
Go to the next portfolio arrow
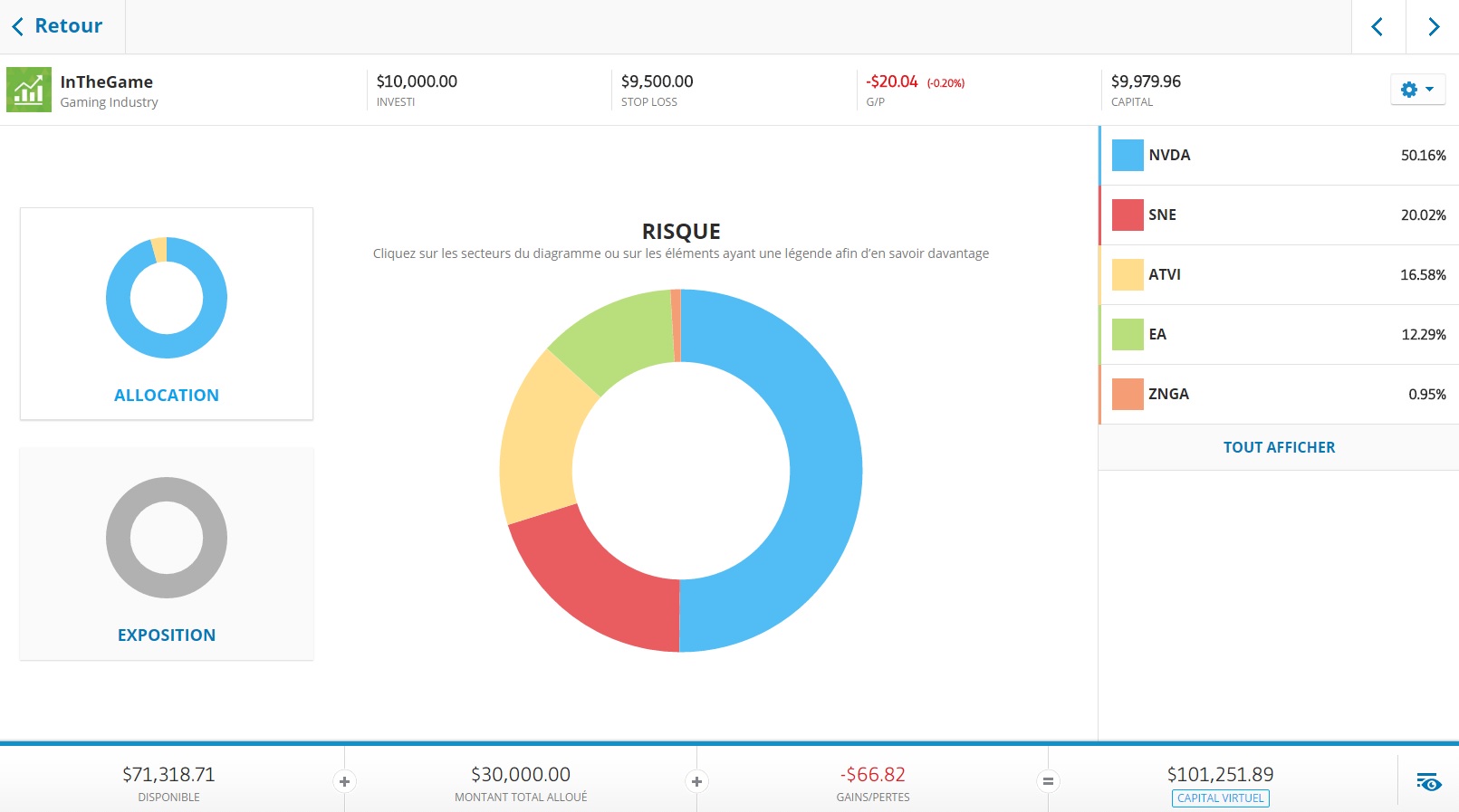(x=1433, y=26)
